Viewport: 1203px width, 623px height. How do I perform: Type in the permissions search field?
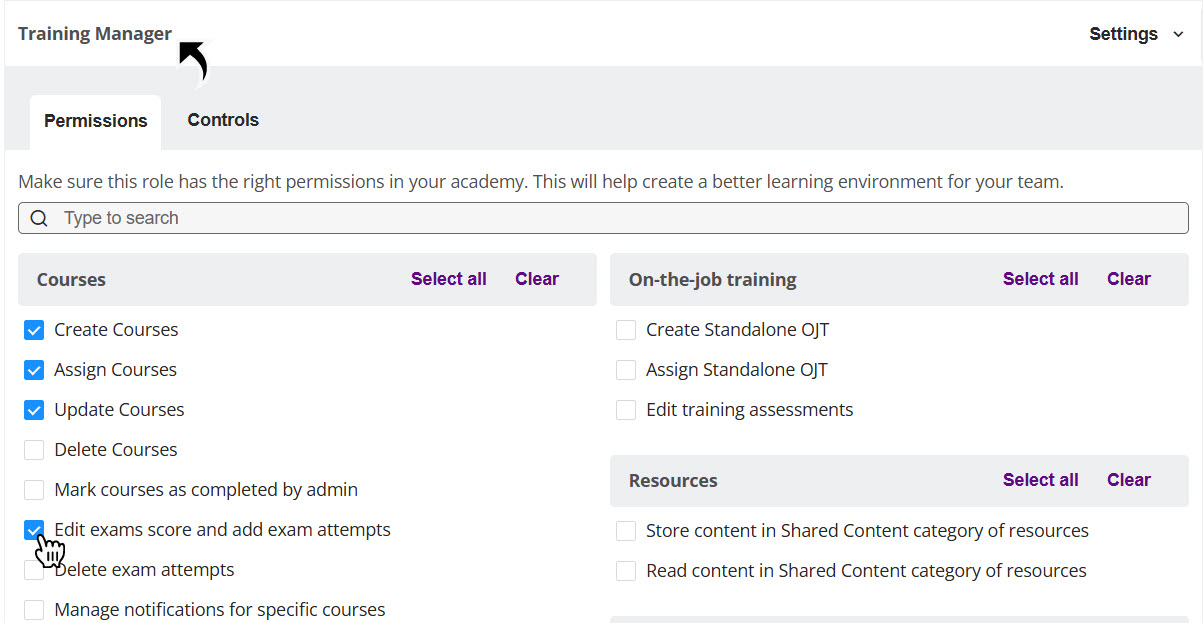(x=600, y=218)
